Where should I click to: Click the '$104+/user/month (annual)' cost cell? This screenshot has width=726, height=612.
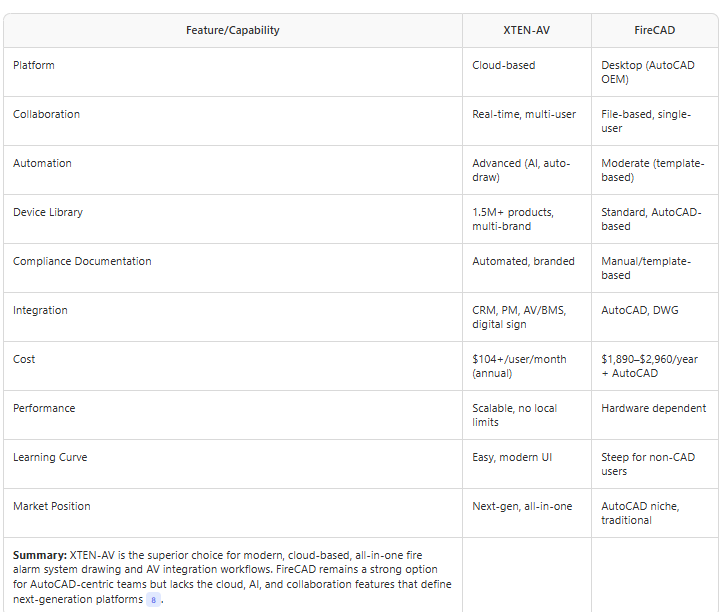coord(519,366)
